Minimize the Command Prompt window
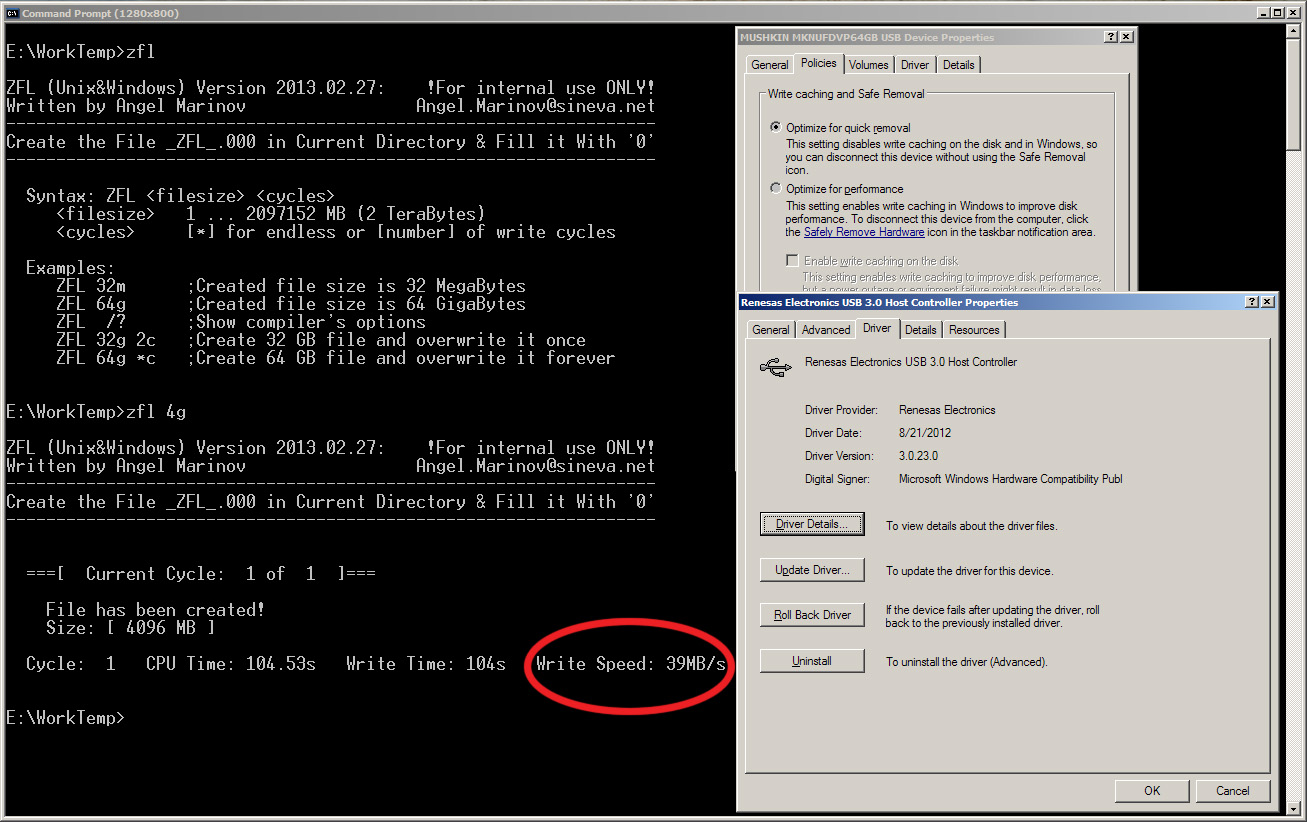The image size is (1307, 822). point(1265,13)
